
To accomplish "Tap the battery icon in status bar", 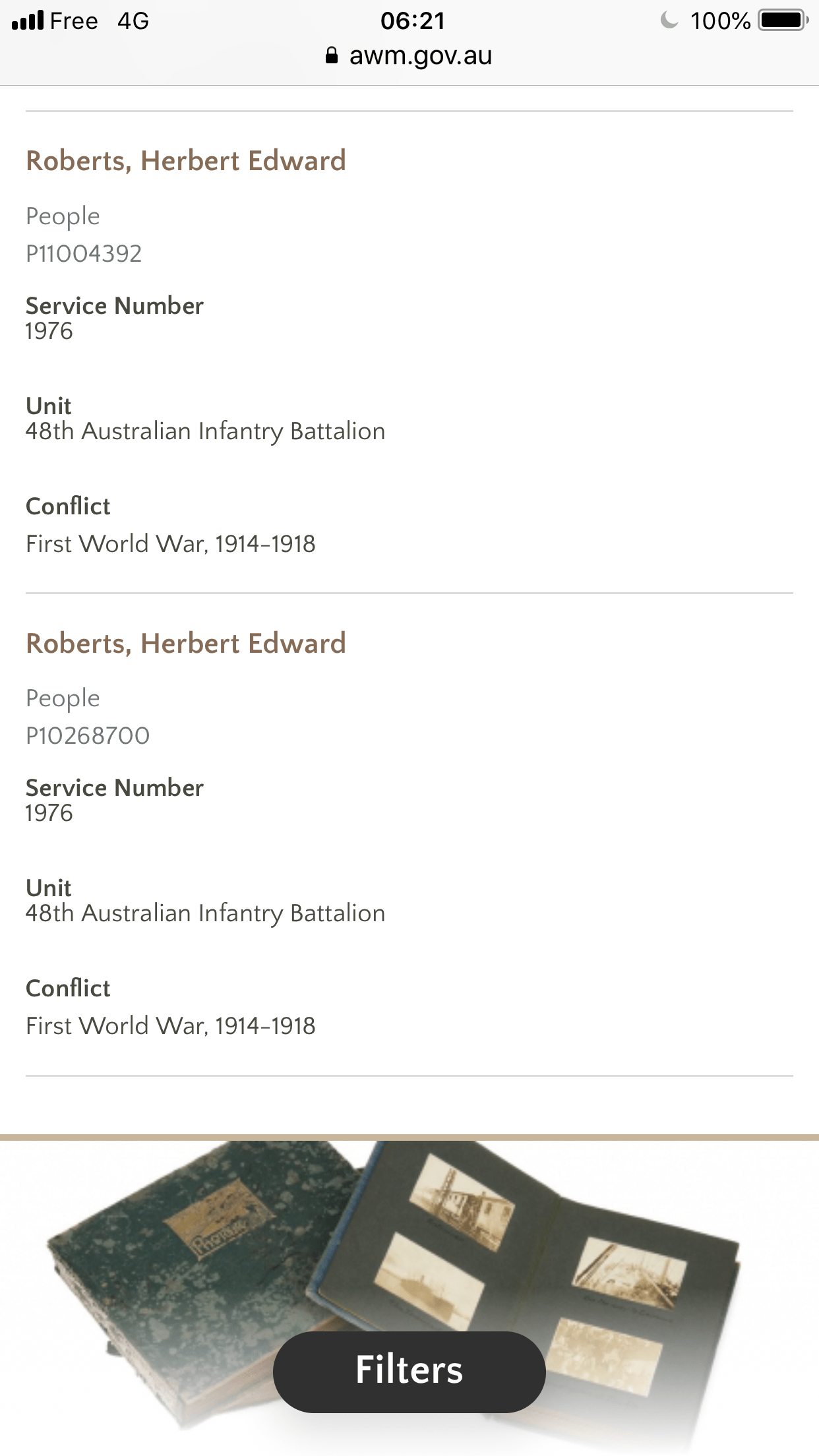I will tap(783, 20).
